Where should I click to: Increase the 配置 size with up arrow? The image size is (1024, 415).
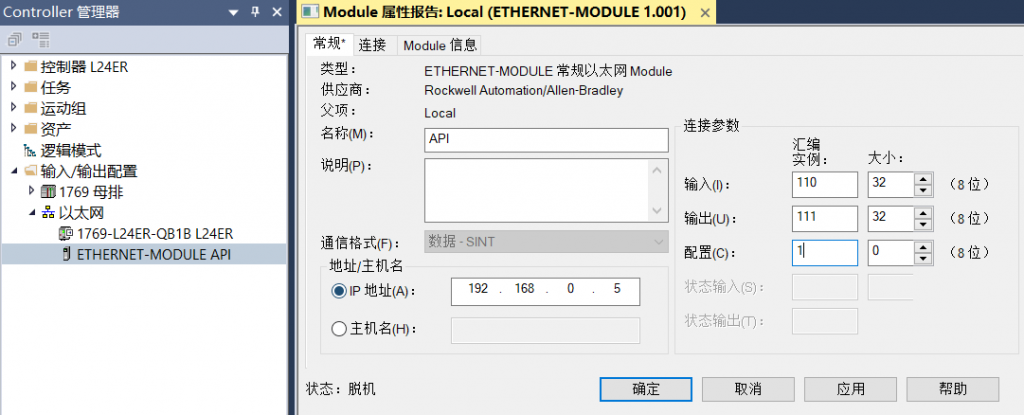[x=922, y=247]
